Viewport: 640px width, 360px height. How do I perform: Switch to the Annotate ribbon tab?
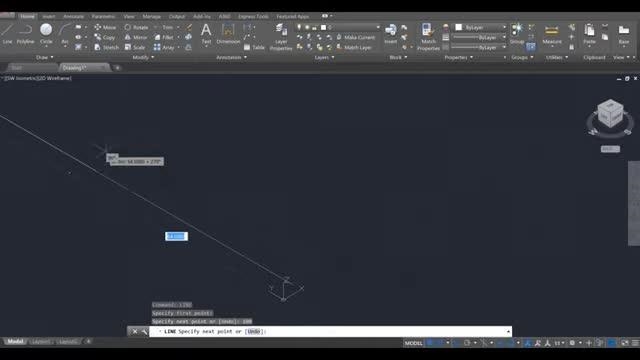click(x=73, y=16)
